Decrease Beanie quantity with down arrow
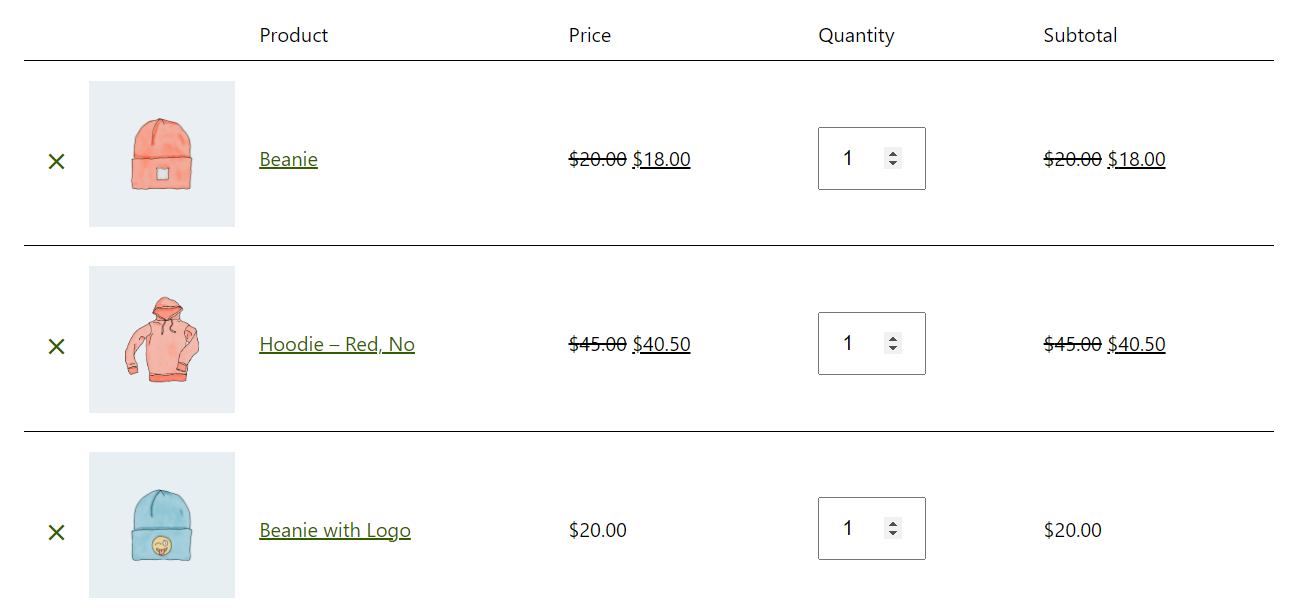 click(x=893, y=163)
